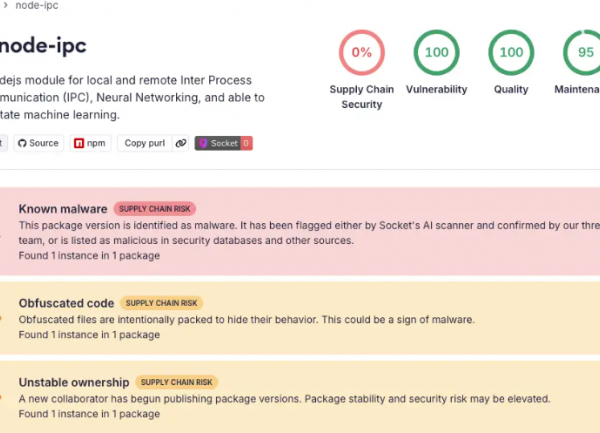Click the Quality label
The width and height of the screenshot is (600, 433).
pos(511,90)
